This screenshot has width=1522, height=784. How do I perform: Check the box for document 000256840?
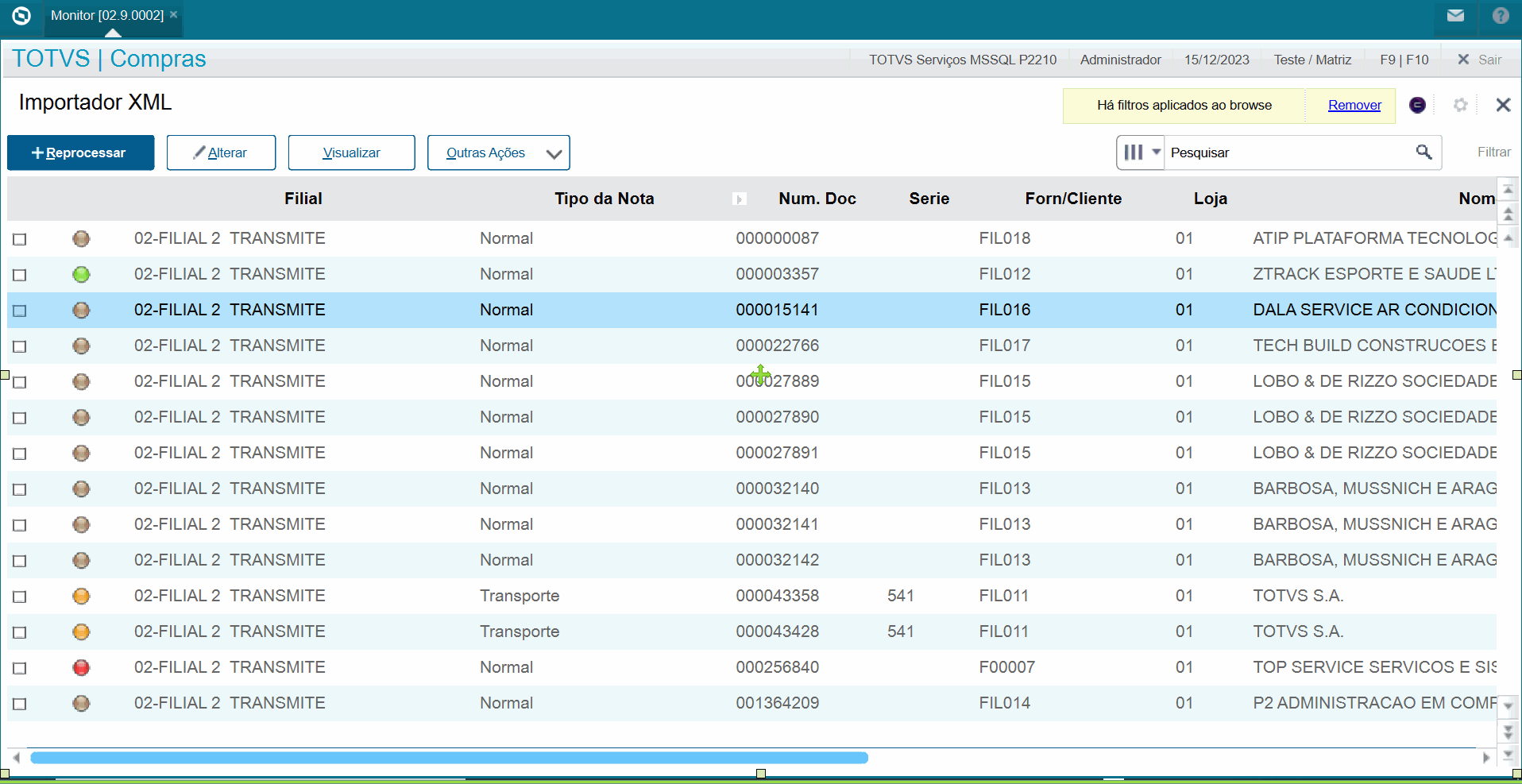point(20,668)
